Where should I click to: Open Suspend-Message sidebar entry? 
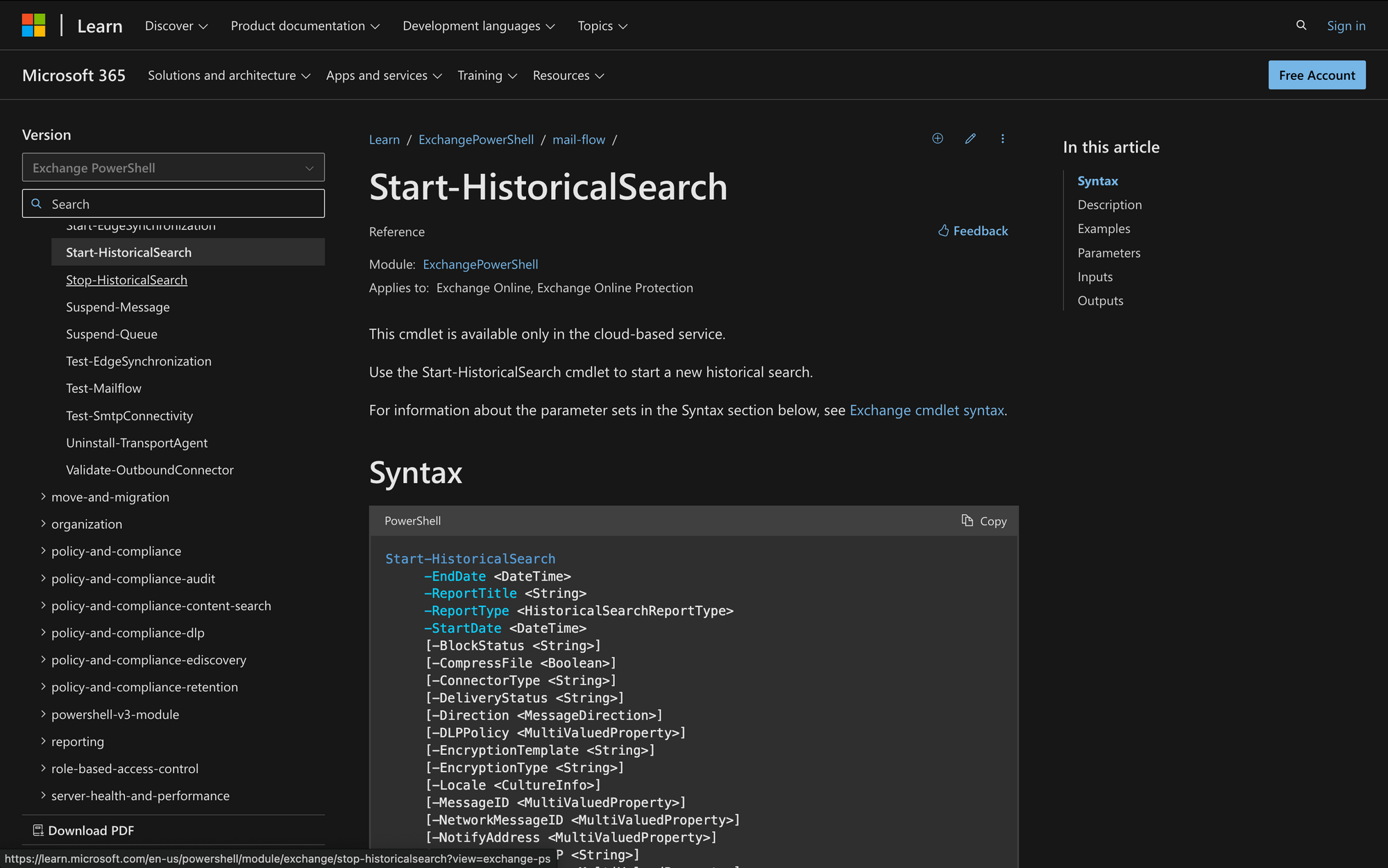point(117,307)
